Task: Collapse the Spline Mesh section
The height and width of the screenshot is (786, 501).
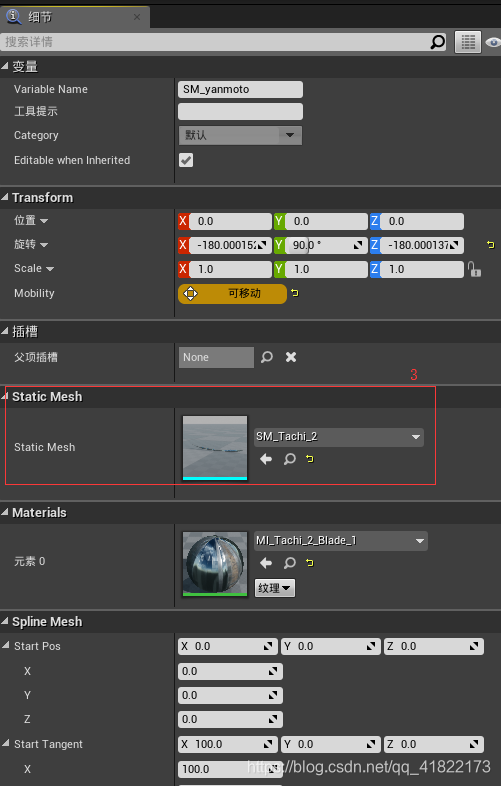Action: pos(5,622)
